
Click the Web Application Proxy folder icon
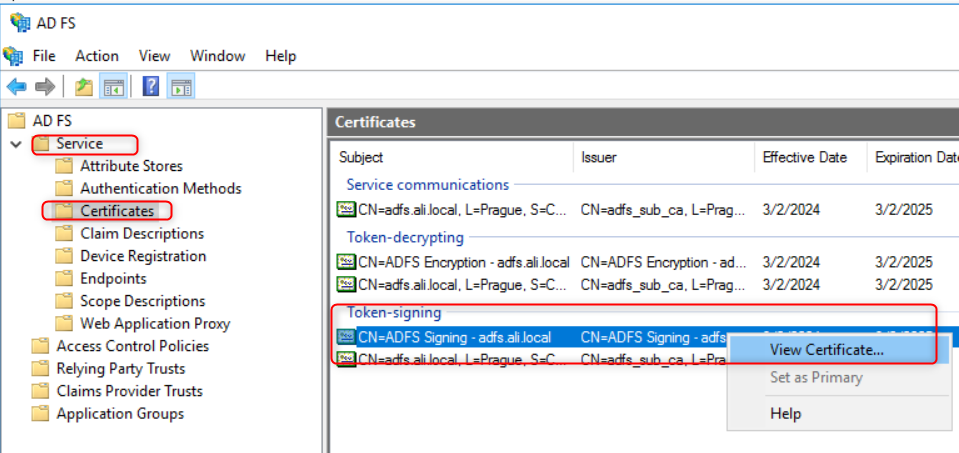(64, 323)
